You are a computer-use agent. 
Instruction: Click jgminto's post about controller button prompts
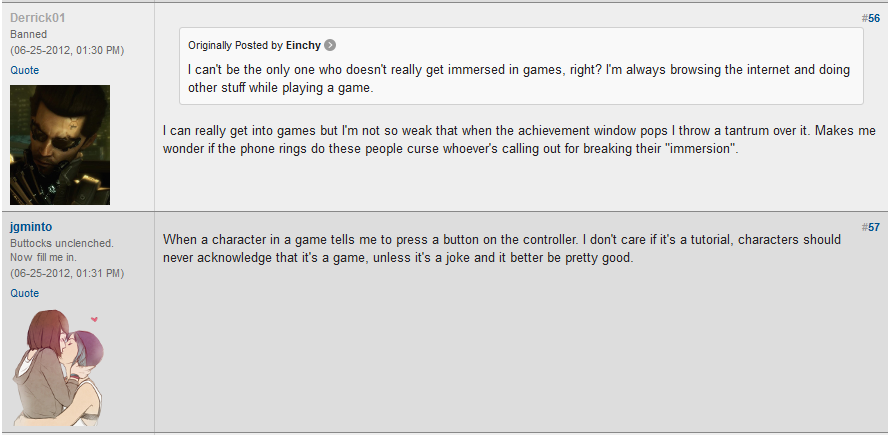tap(500, 248)
